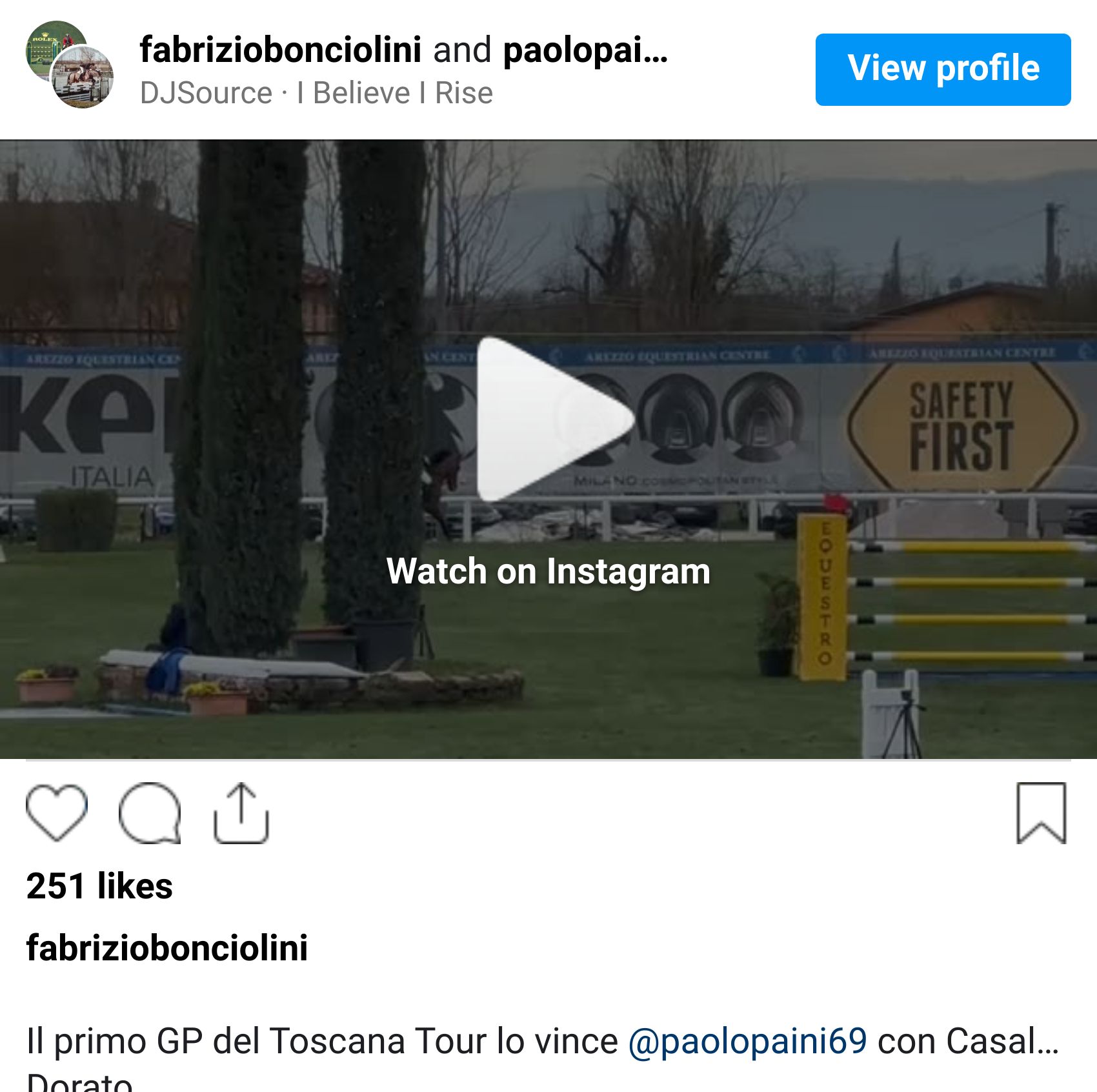This screenshot has height=1092, width=1097.
Task: Save the post with the bookmark icon
Action: (x=1041, y=813)
